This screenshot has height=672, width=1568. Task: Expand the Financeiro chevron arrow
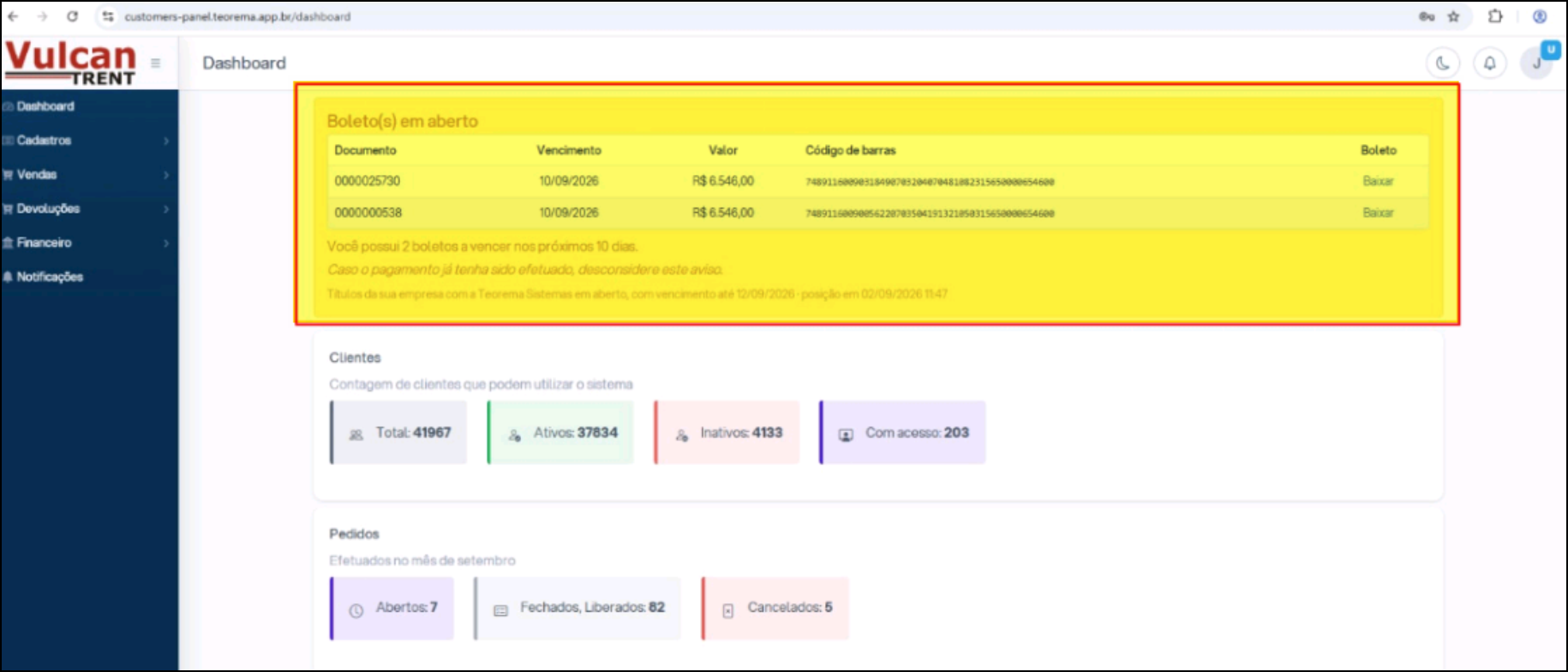click(166, 243)
